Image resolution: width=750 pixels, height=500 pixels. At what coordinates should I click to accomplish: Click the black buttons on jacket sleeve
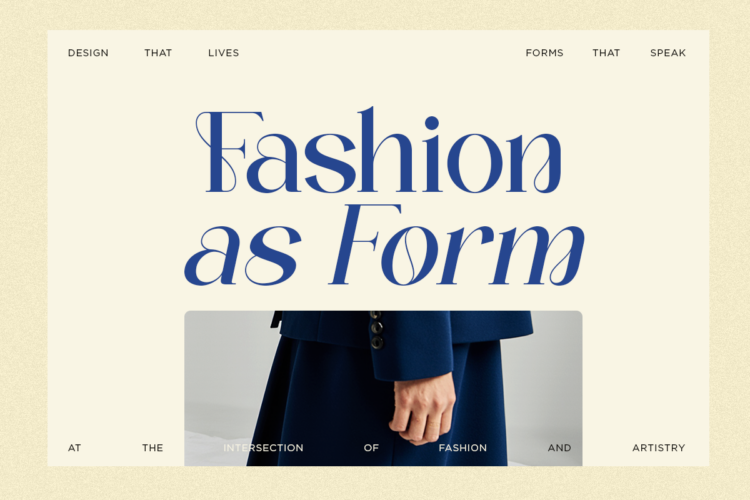point(376,330)
